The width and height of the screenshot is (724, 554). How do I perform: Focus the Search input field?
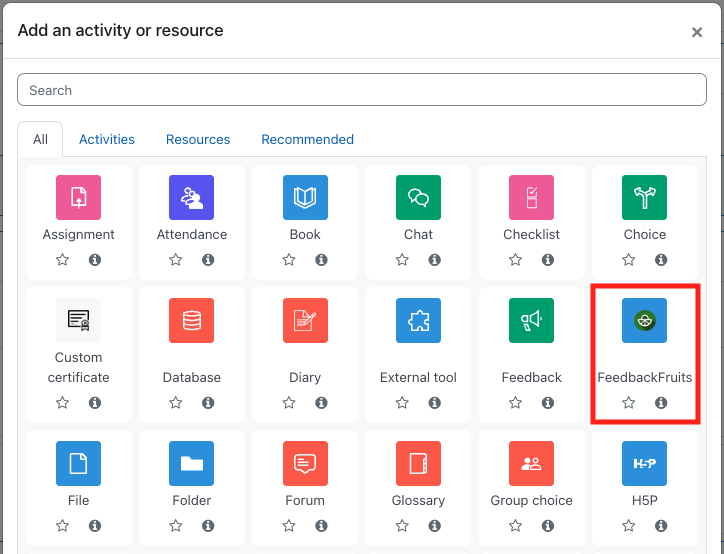click(x=361, y=90)
